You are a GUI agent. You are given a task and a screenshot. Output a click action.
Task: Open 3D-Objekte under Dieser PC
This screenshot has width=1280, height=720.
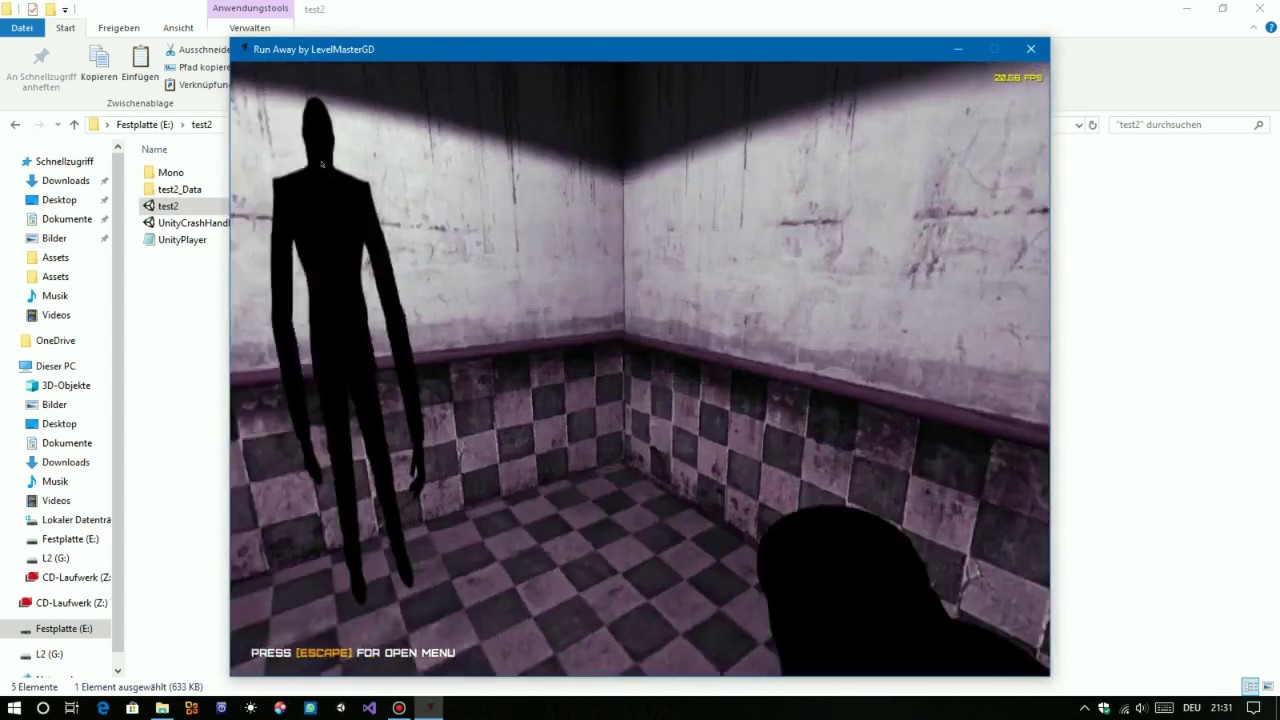66,386
